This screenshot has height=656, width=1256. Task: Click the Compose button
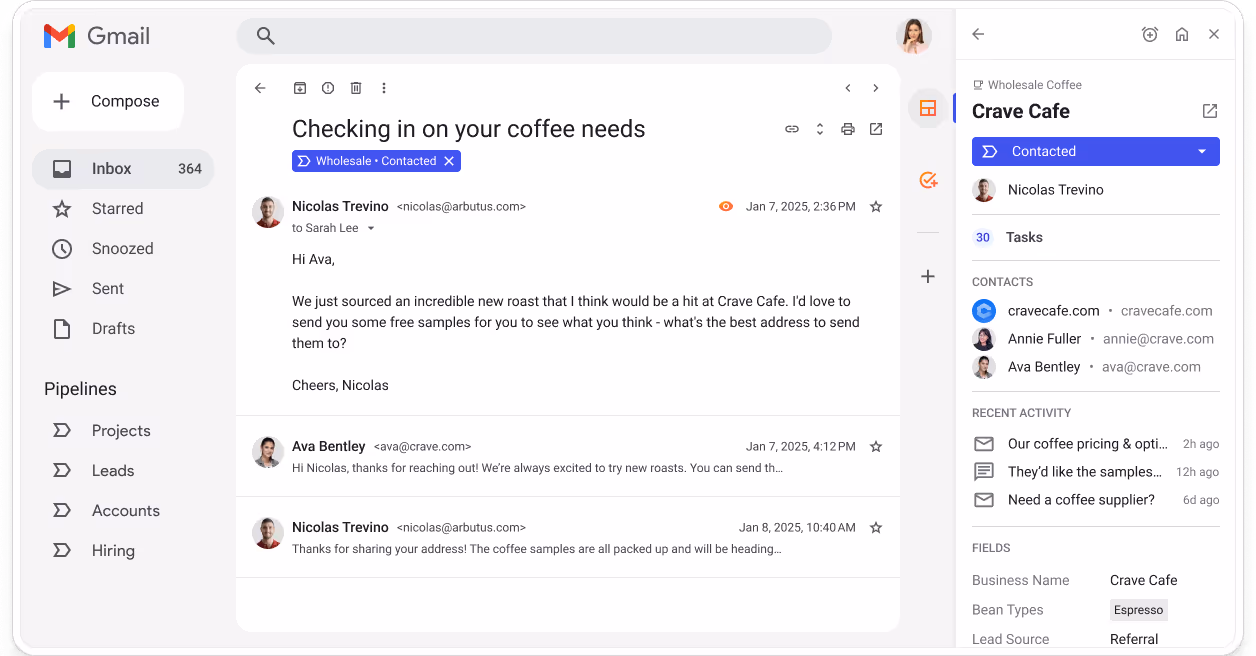pos(108,101)
